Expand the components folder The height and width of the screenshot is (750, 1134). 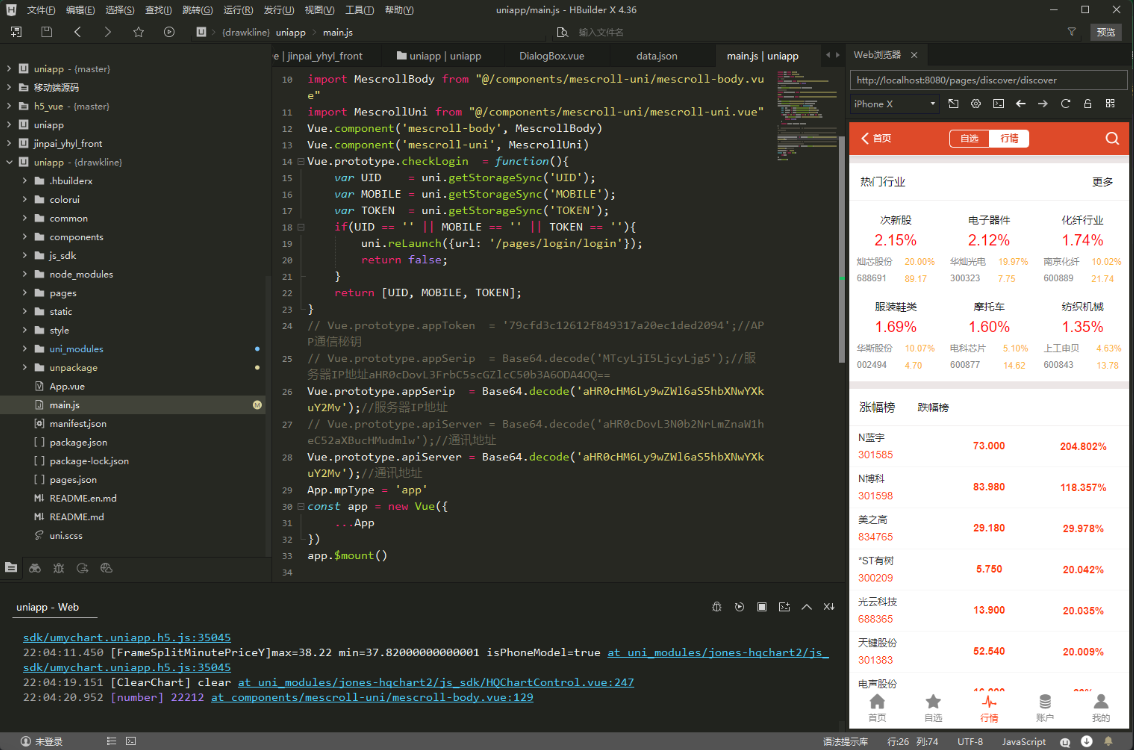tap(25, 236)
